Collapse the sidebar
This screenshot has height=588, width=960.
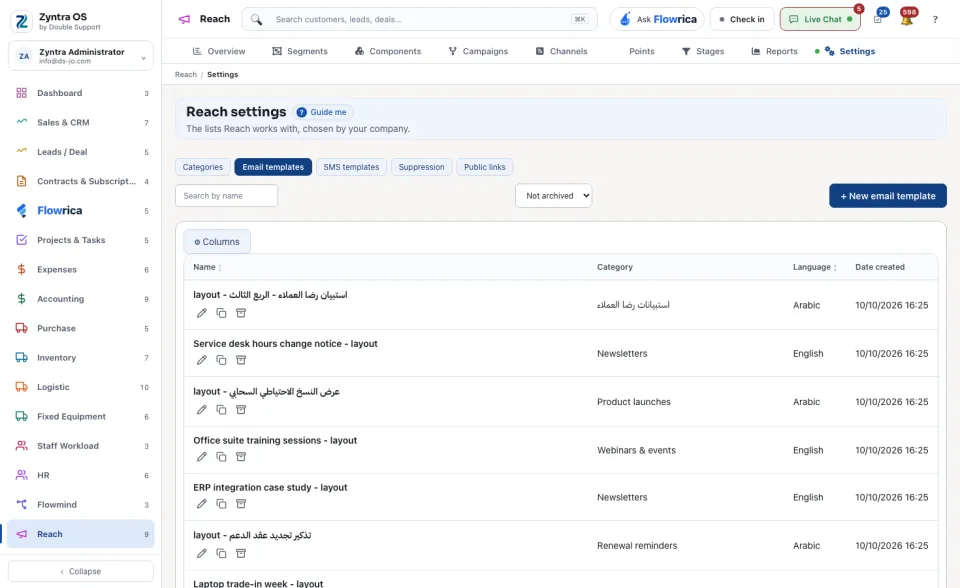tap(81, 571)
